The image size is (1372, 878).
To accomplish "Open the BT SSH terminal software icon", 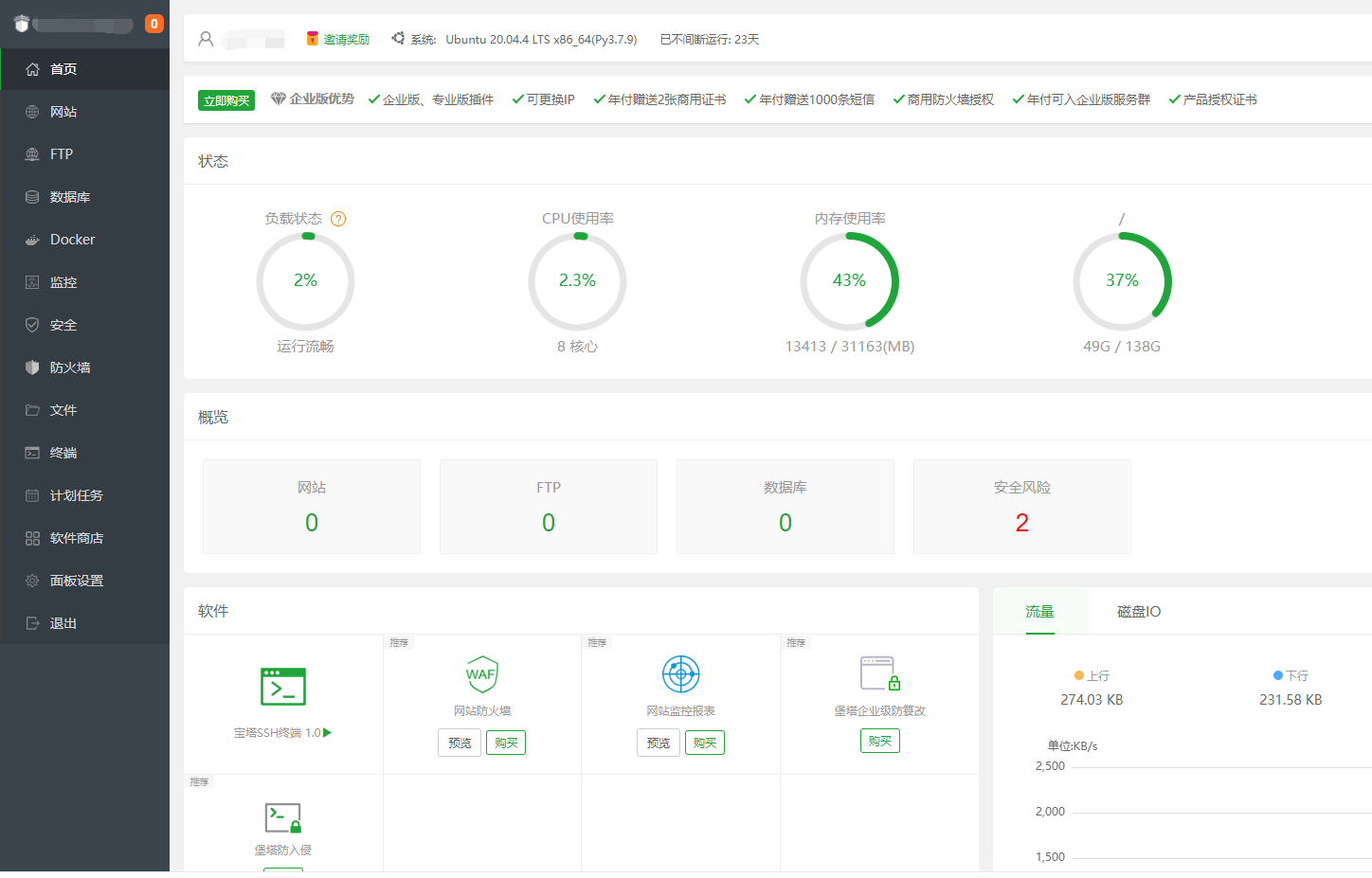I will click(282, 687).
